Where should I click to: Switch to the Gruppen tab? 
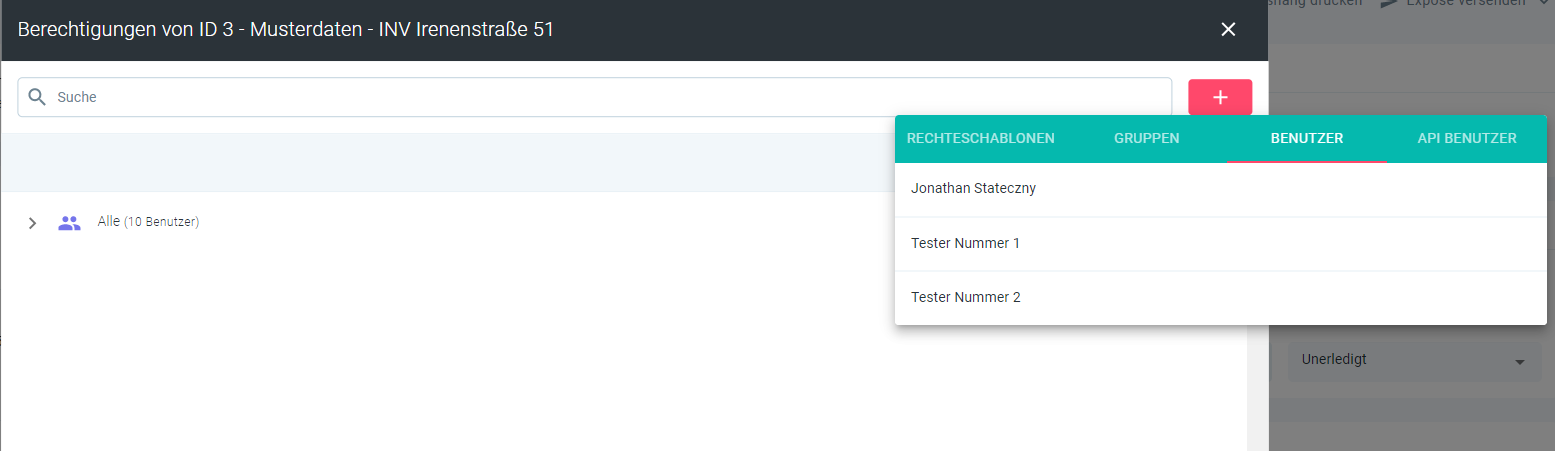pyautogui.click(x=1146, y=139)
